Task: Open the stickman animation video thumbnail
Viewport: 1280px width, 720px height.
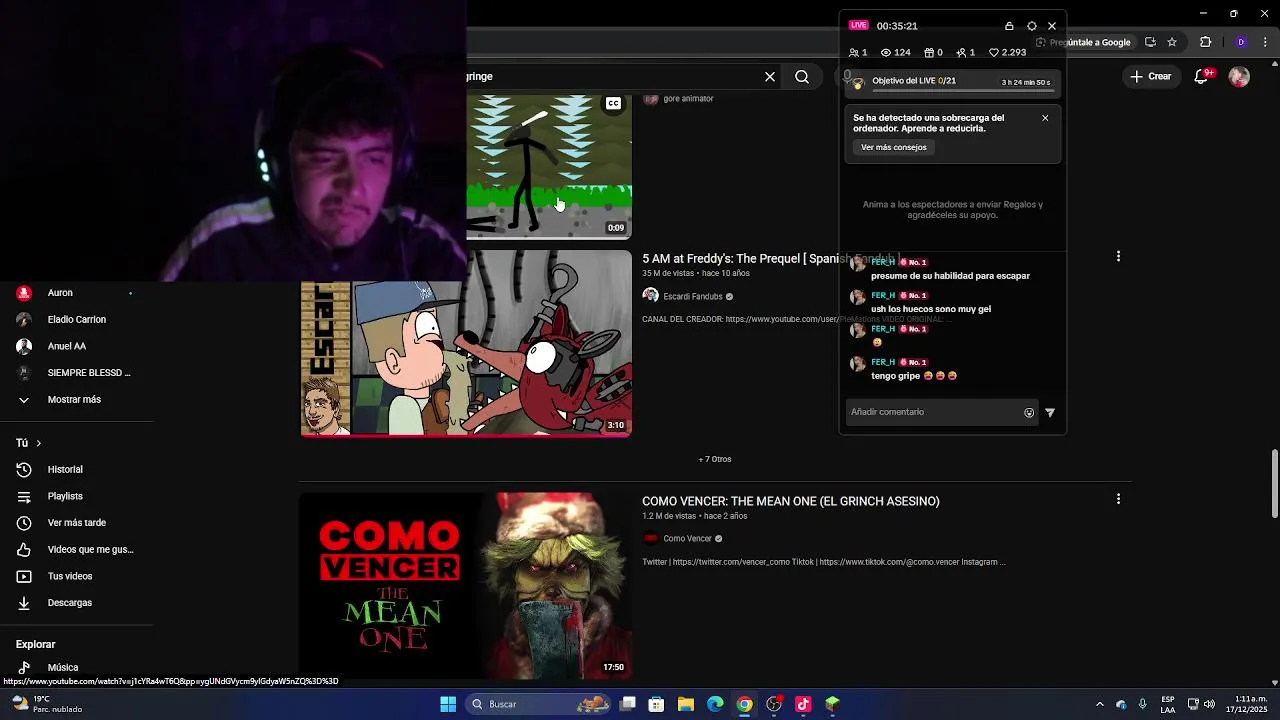Action: tap(549, 167)
